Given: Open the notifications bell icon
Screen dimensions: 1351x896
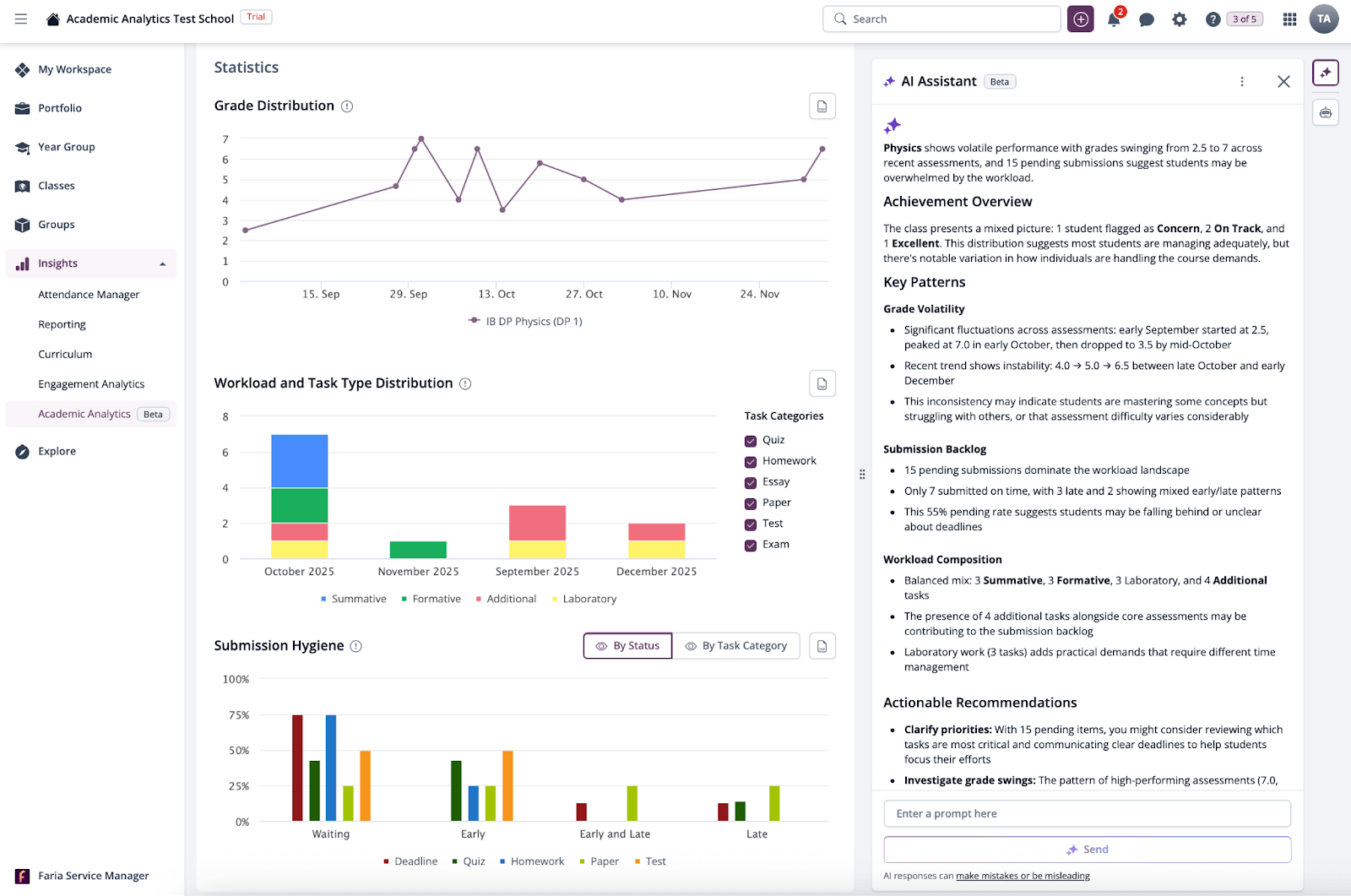Looking at the screenshot, I should [x=1113, y=19].
